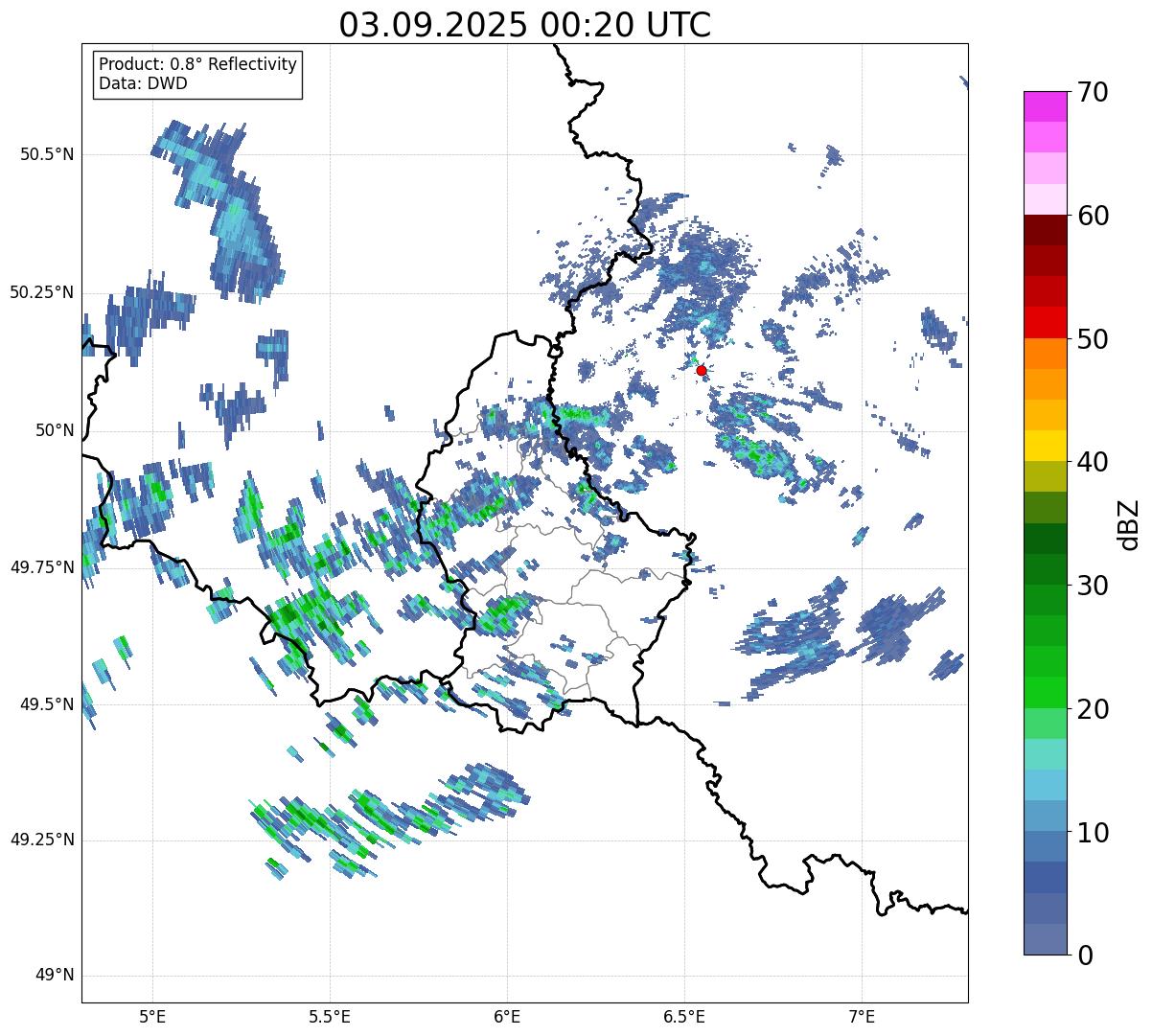Click the 49°N latitude label

point(55,976)
